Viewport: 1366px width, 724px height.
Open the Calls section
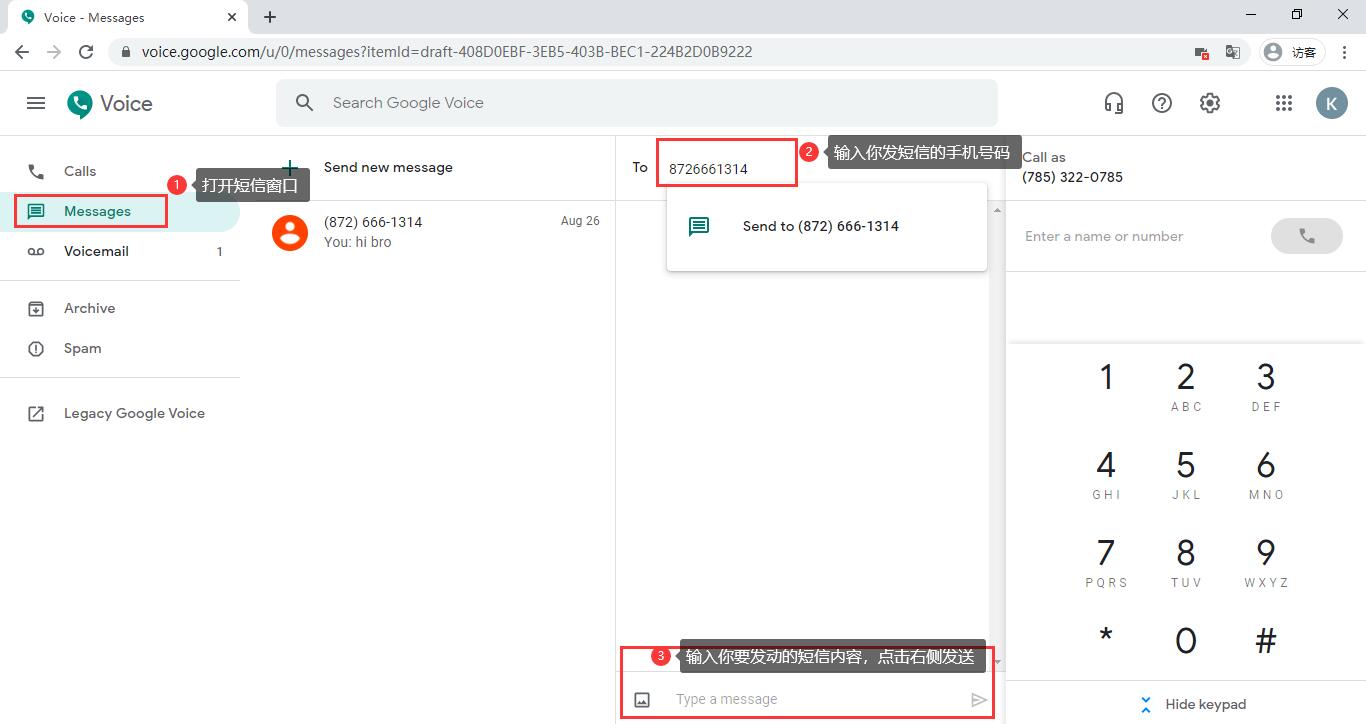tap(120, 171)
